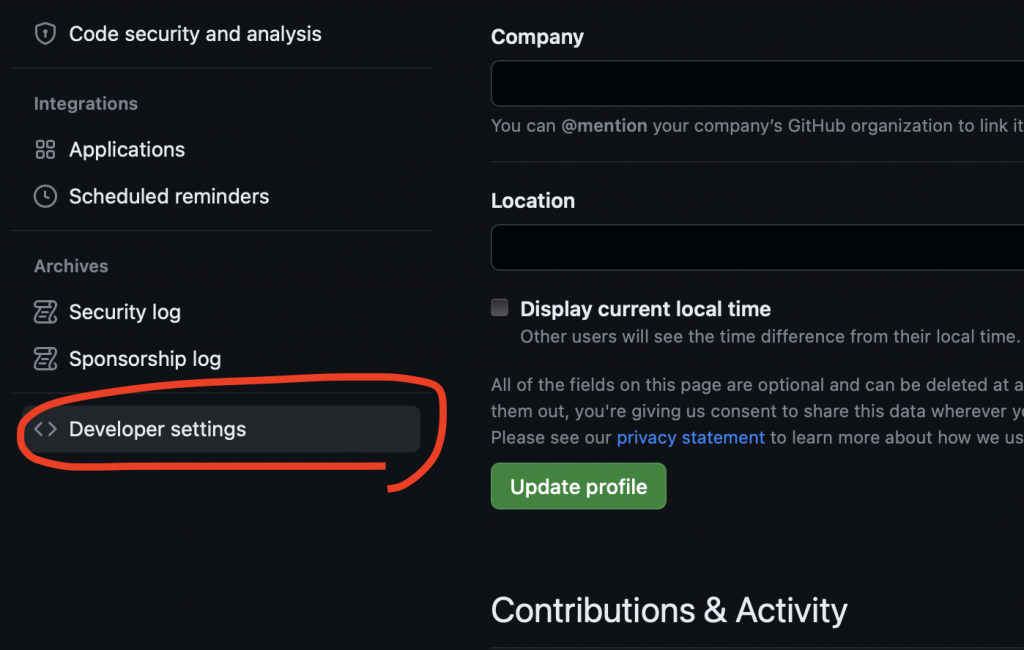The height and width of the screenshot is (650, 1024).
Task: Open Developer settings
Action: [157, 429]
